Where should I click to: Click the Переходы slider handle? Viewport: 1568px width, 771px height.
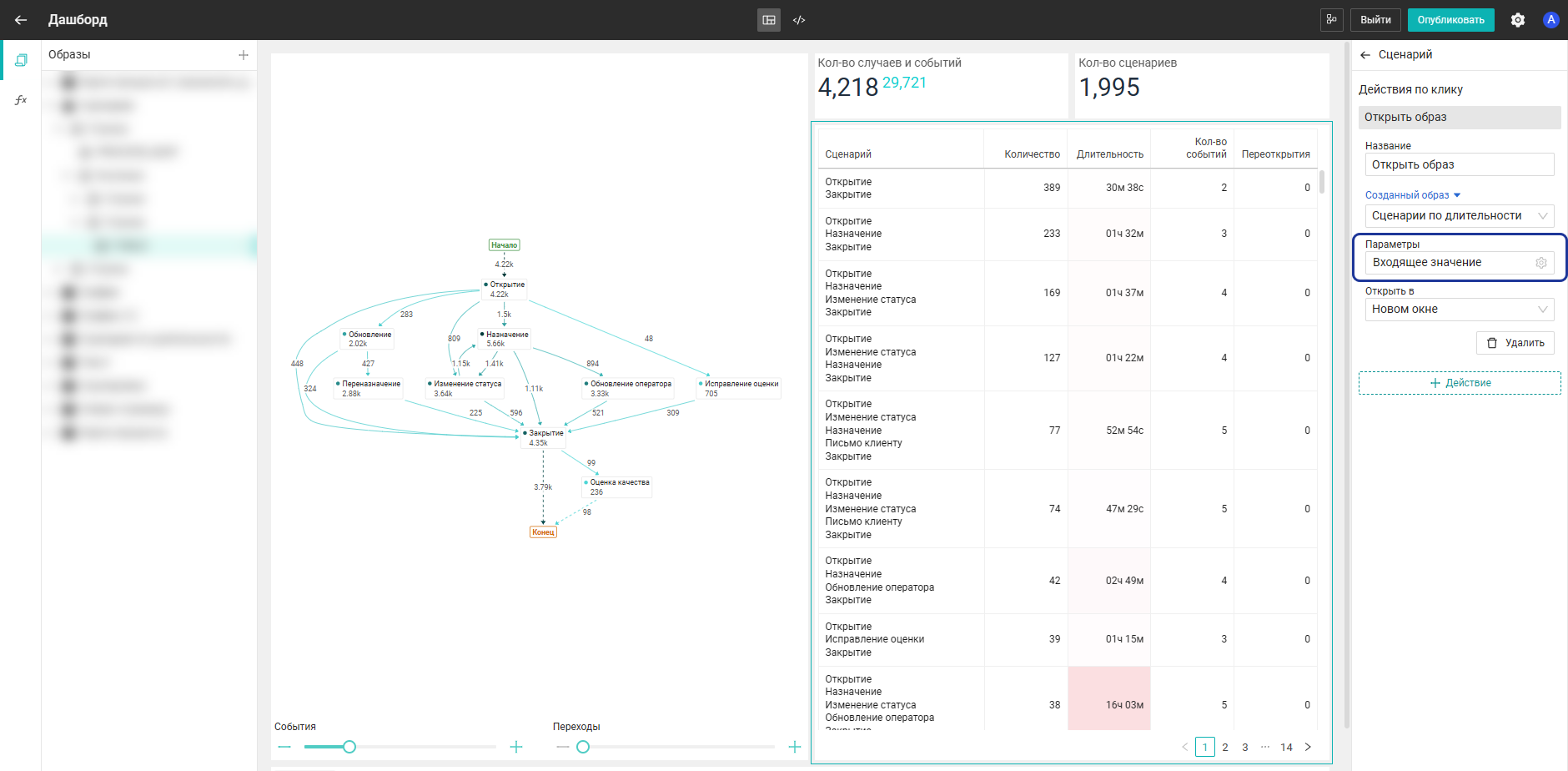click(583, 747)
